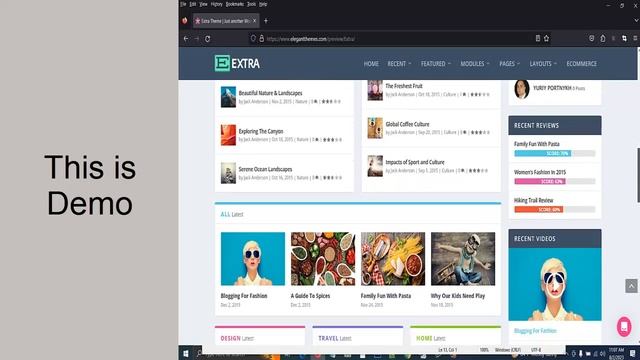Open Women's Fashion In 2015 review

click(x=540, y=172)
